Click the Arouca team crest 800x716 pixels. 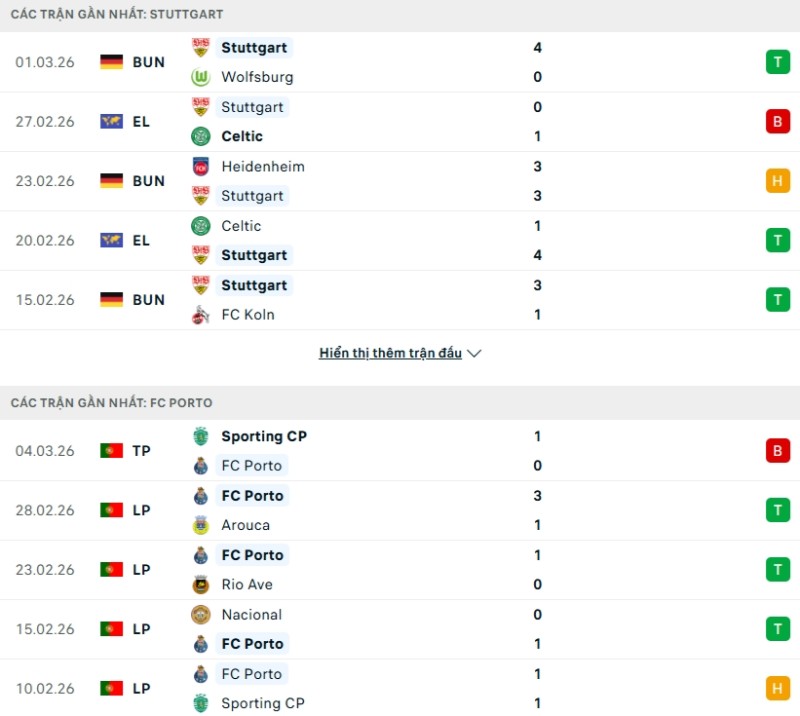click(201, 525)
